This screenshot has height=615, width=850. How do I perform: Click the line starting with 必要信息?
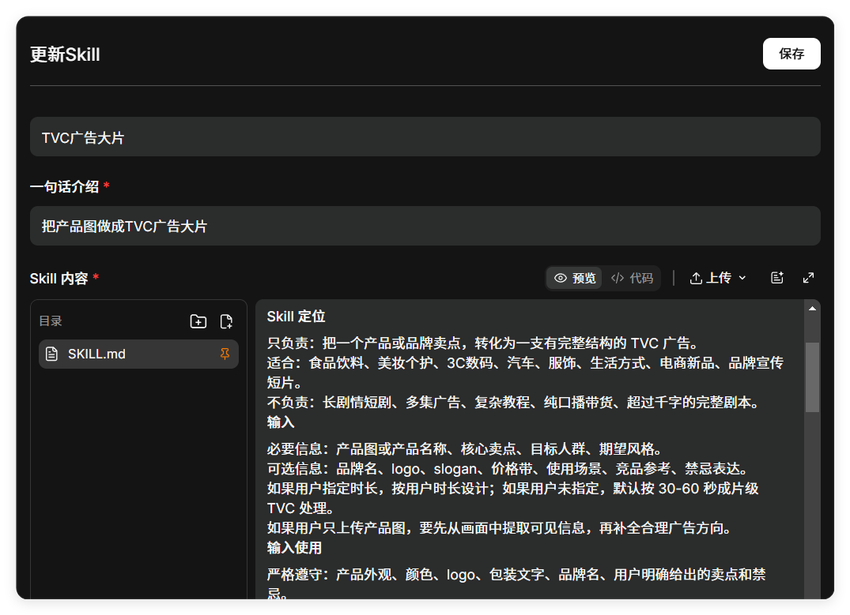pos(464,449)
